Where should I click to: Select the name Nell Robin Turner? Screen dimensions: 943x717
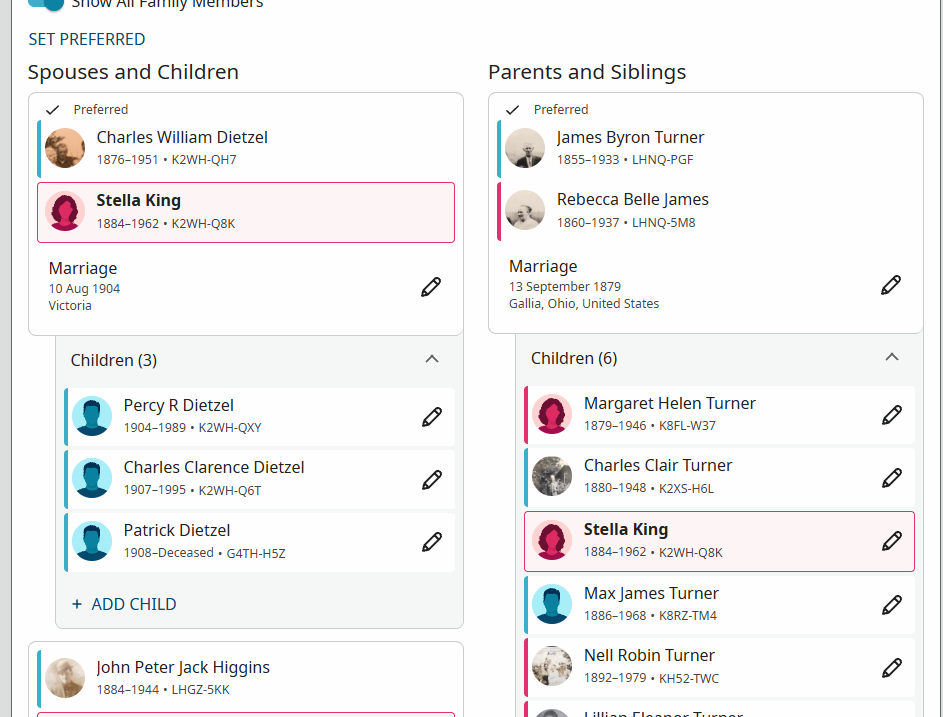[650, 655]
